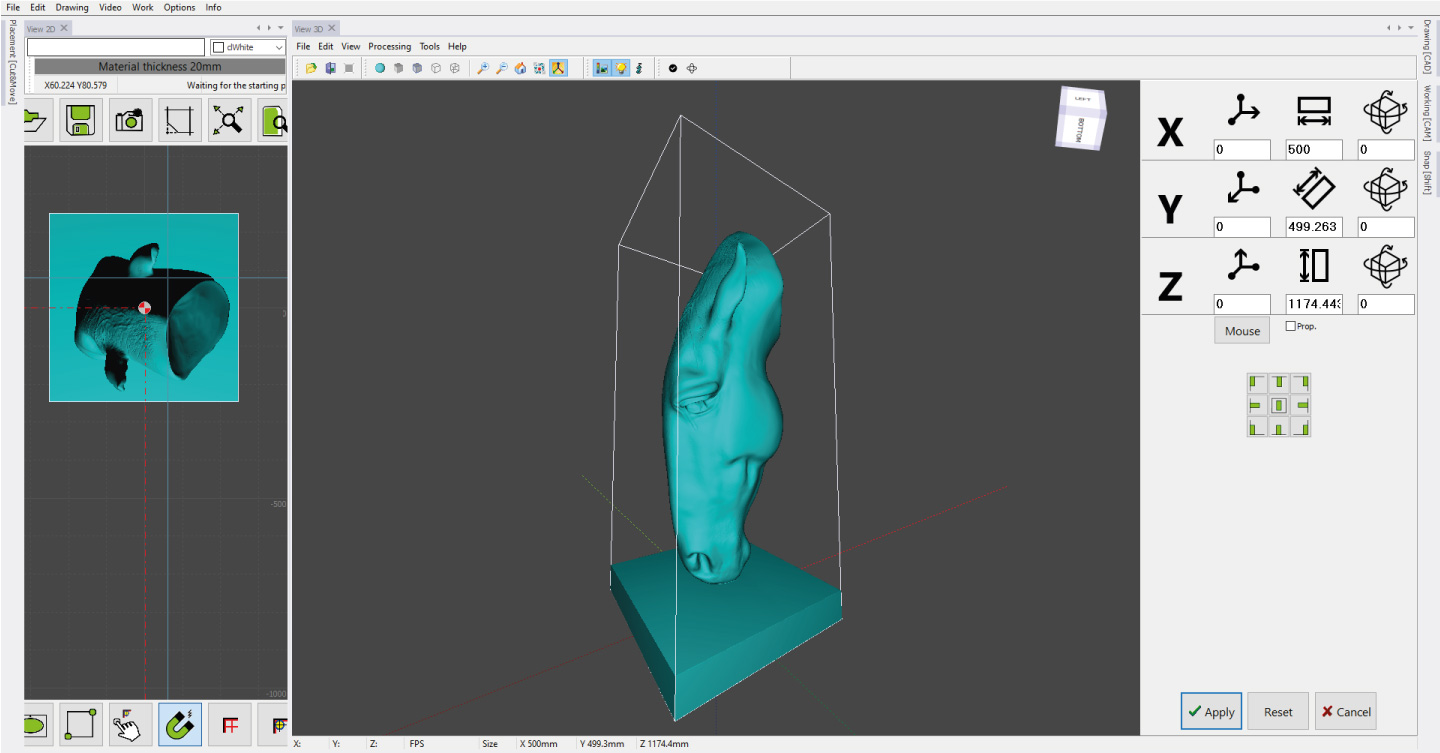Open the Placement [Cut&Move] side tab
Viewport: 1440px width, 753px height.
click(x=12, y=62)
